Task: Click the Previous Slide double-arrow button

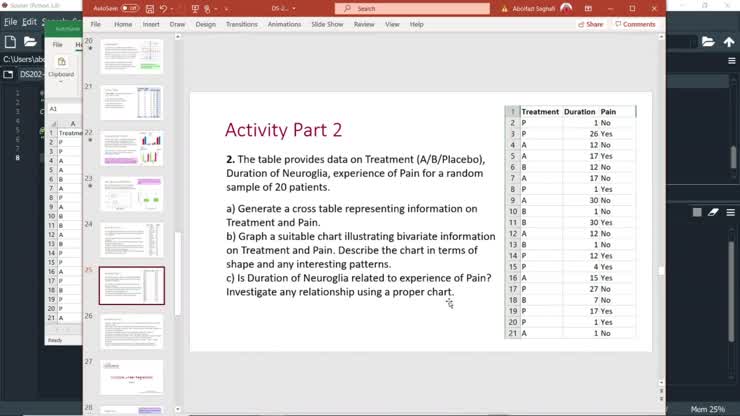Action: click(661, 391)
